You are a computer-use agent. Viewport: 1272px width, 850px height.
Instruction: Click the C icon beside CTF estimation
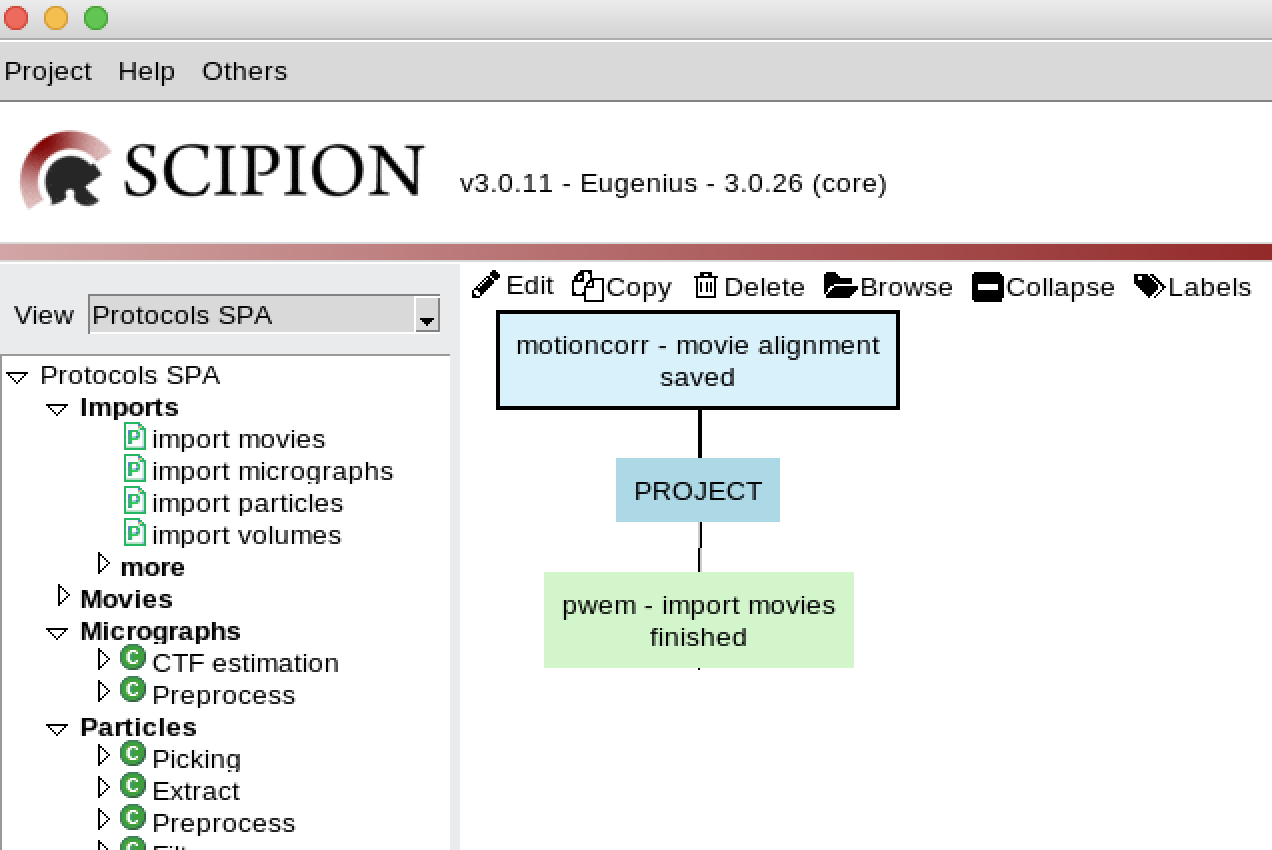(x=132, y=659)
